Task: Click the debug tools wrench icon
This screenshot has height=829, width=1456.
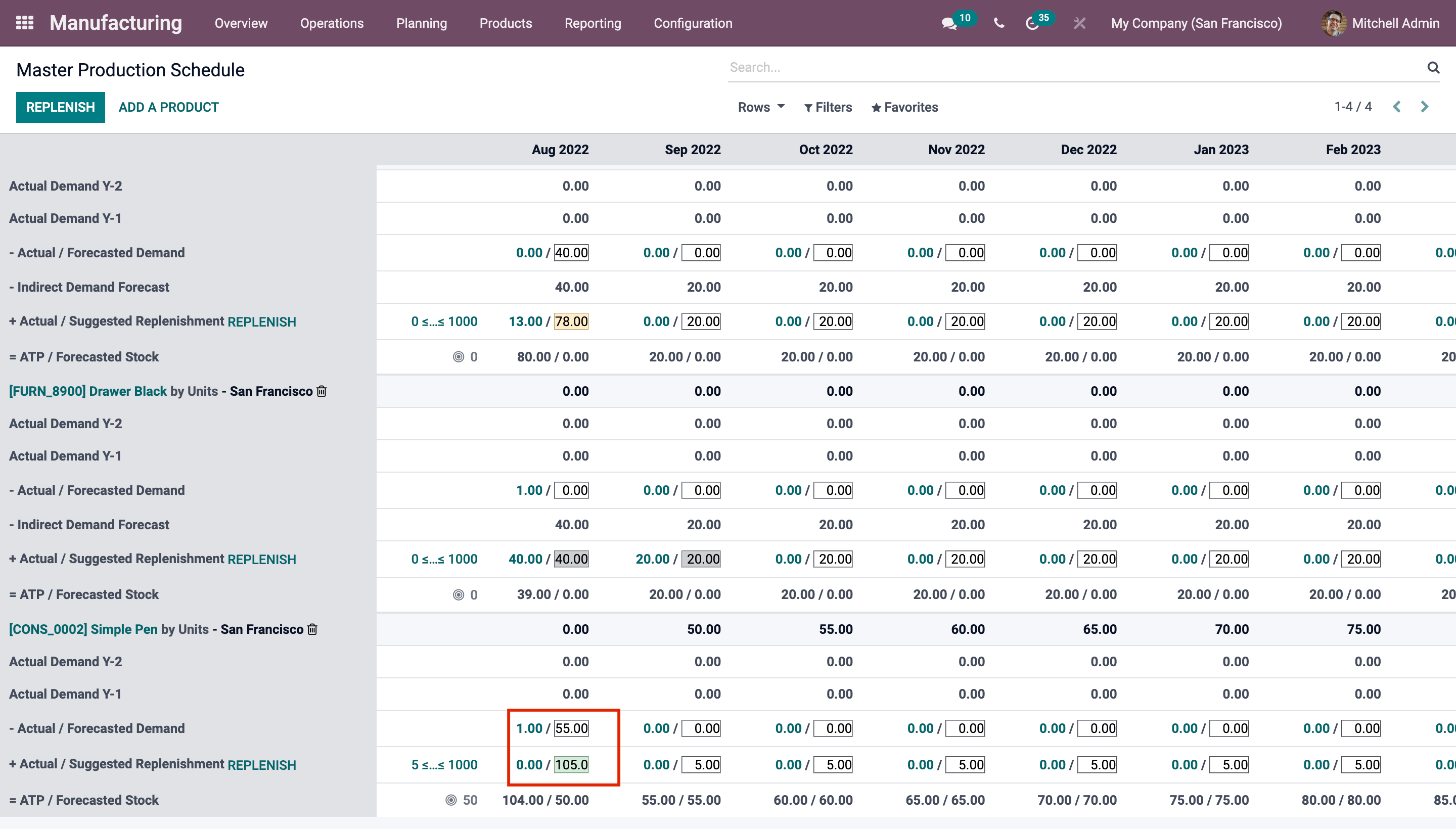Action: [1079, 23]
